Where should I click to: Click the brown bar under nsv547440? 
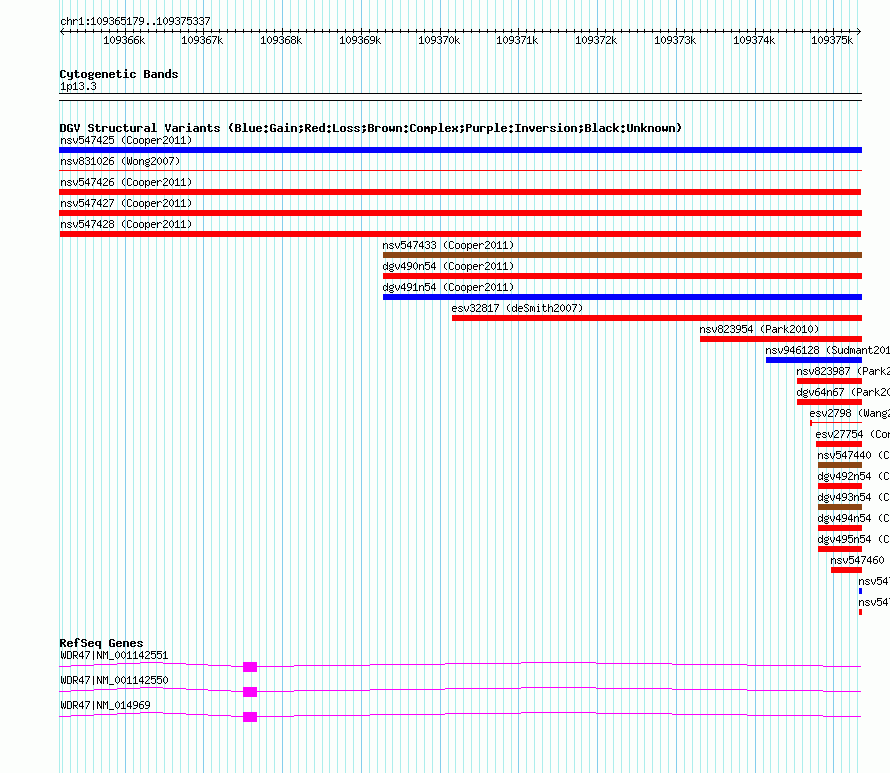(x=840, y=465)
